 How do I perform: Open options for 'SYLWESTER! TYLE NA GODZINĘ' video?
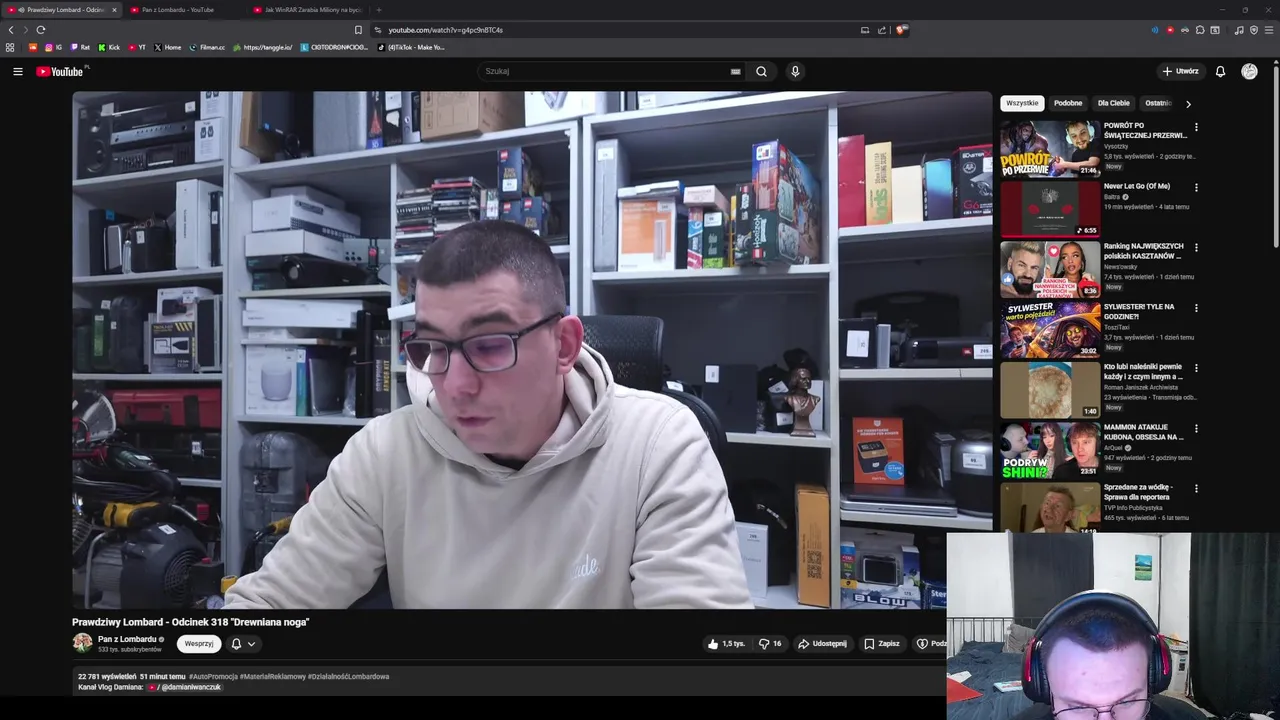pos(1196,307)
